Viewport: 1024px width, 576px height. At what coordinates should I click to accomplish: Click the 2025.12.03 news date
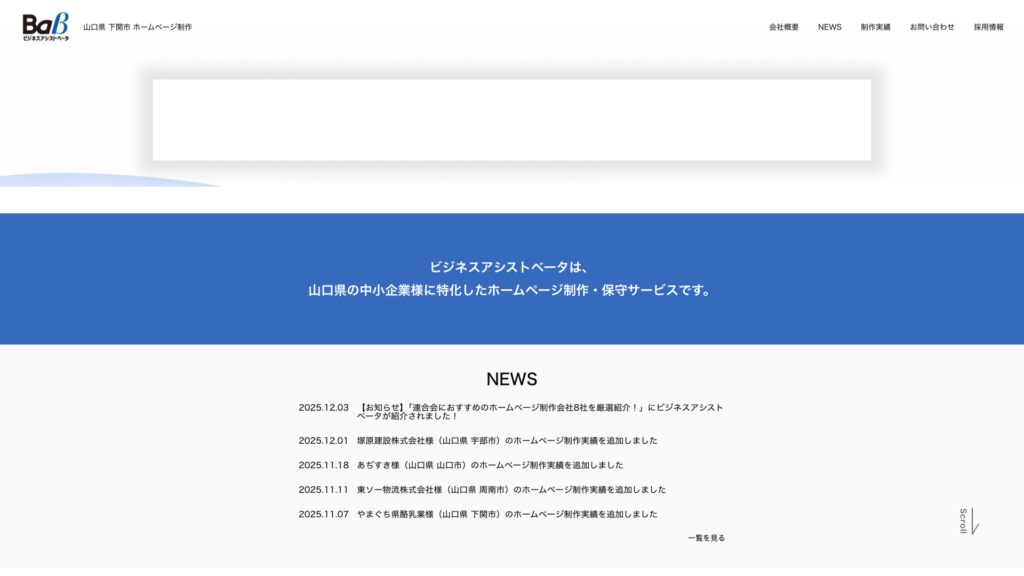coord(323,407)
